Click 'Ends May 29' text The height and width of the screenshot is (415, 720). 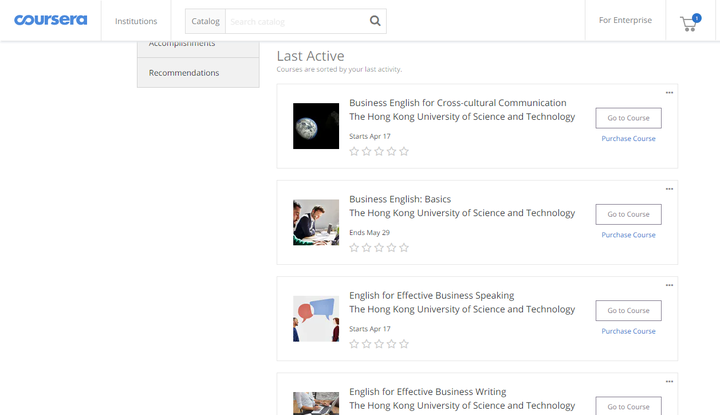[369, 233]
